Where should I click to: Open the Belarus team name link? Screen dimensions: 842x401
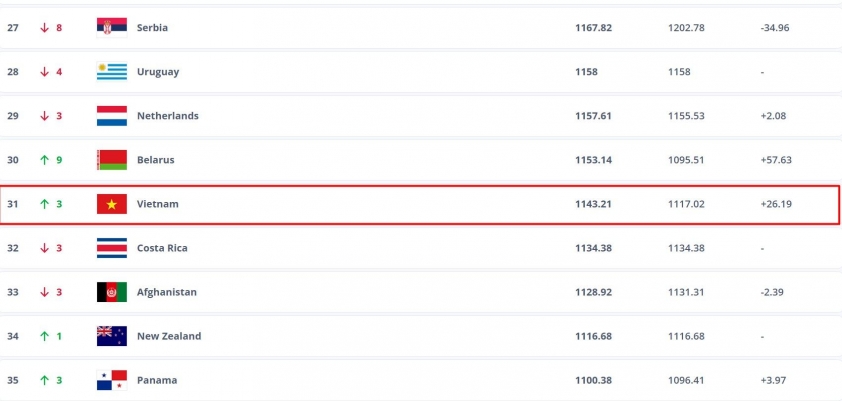(155, 160)
